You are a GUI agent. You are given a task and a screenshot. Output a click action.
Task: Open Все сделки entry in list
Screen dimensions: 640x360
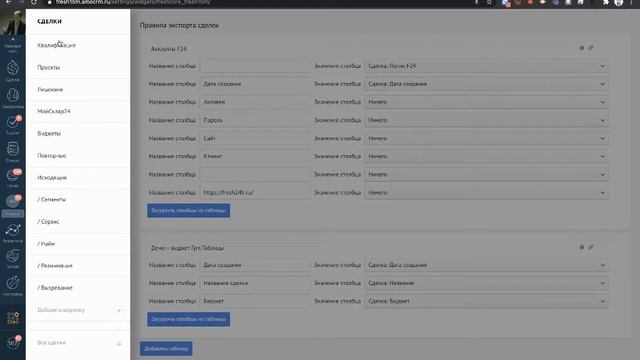(51, 343)
